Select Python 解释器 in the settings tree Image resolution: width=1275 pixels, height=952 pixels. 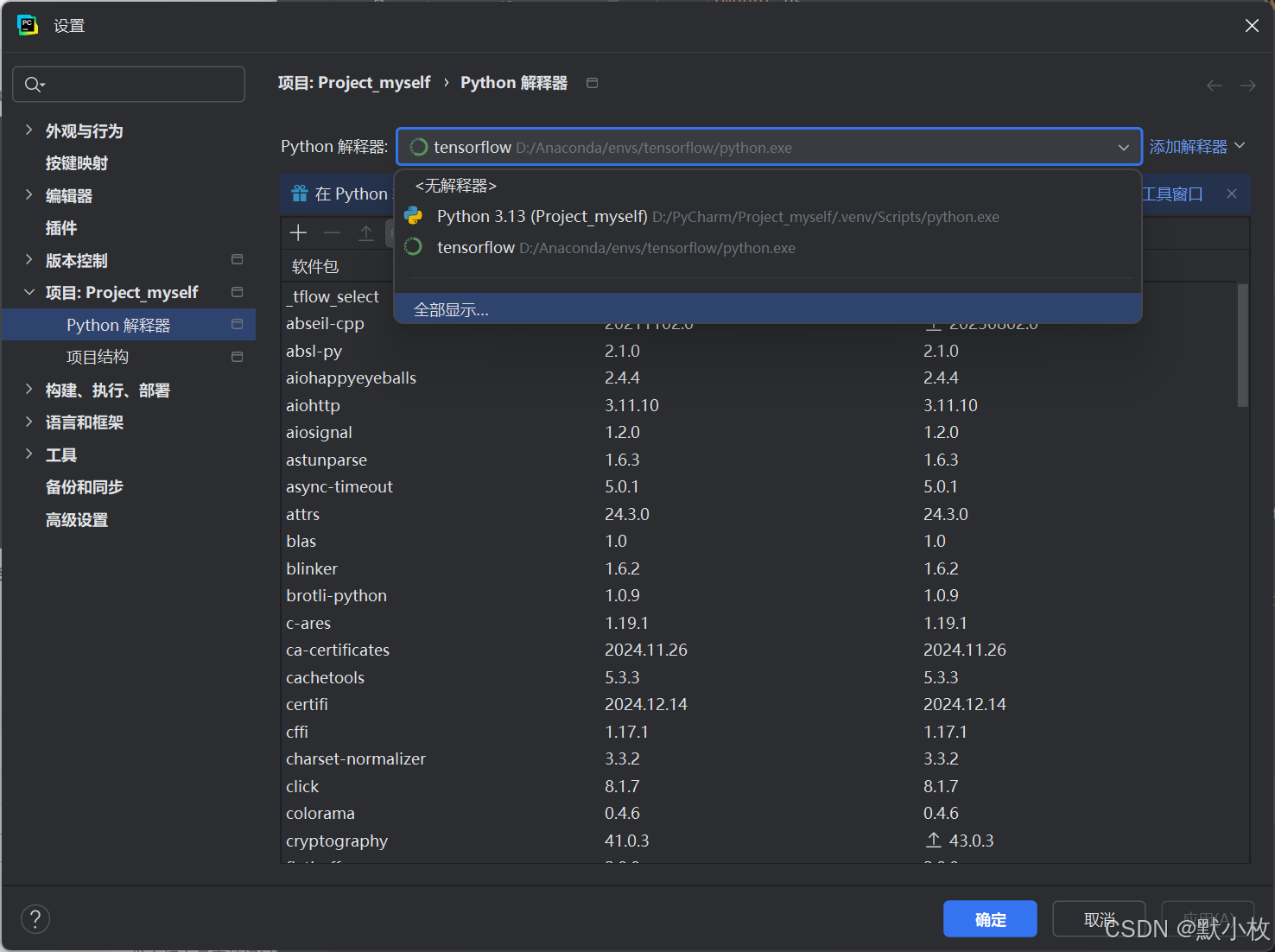pos(130,325)
